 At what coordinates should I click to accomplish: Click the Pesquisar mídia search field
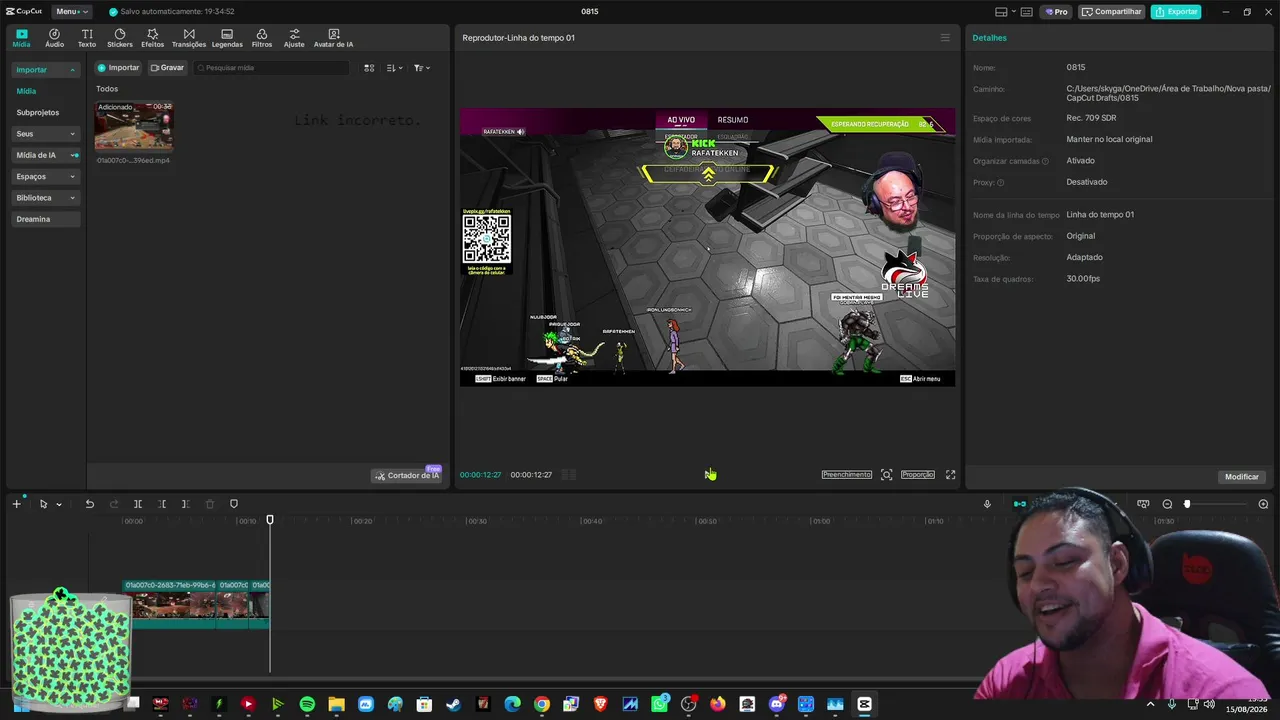point(272,68)
